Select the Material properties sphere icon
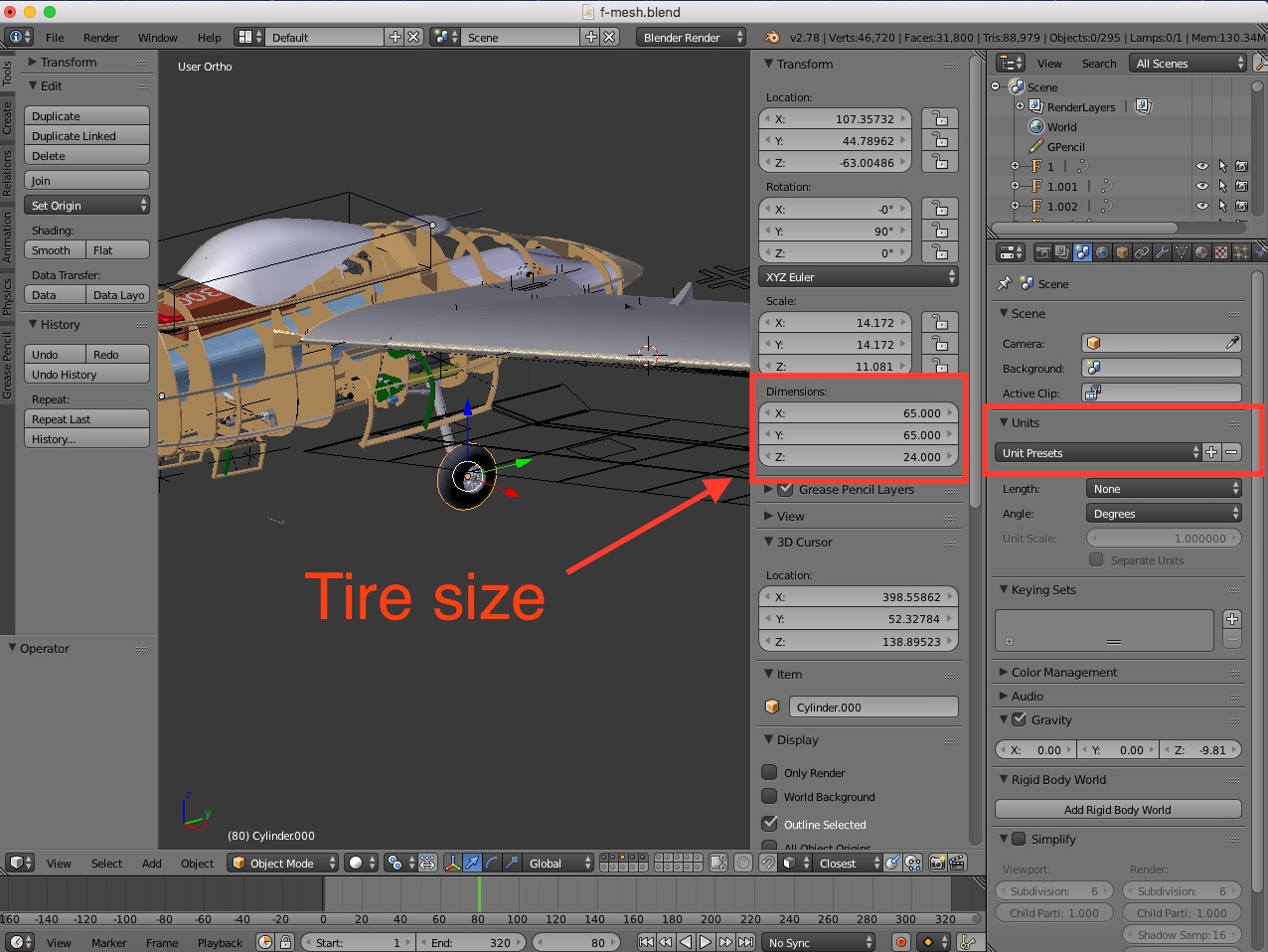The image size is (1268, 952). (x=1201, y=252)
